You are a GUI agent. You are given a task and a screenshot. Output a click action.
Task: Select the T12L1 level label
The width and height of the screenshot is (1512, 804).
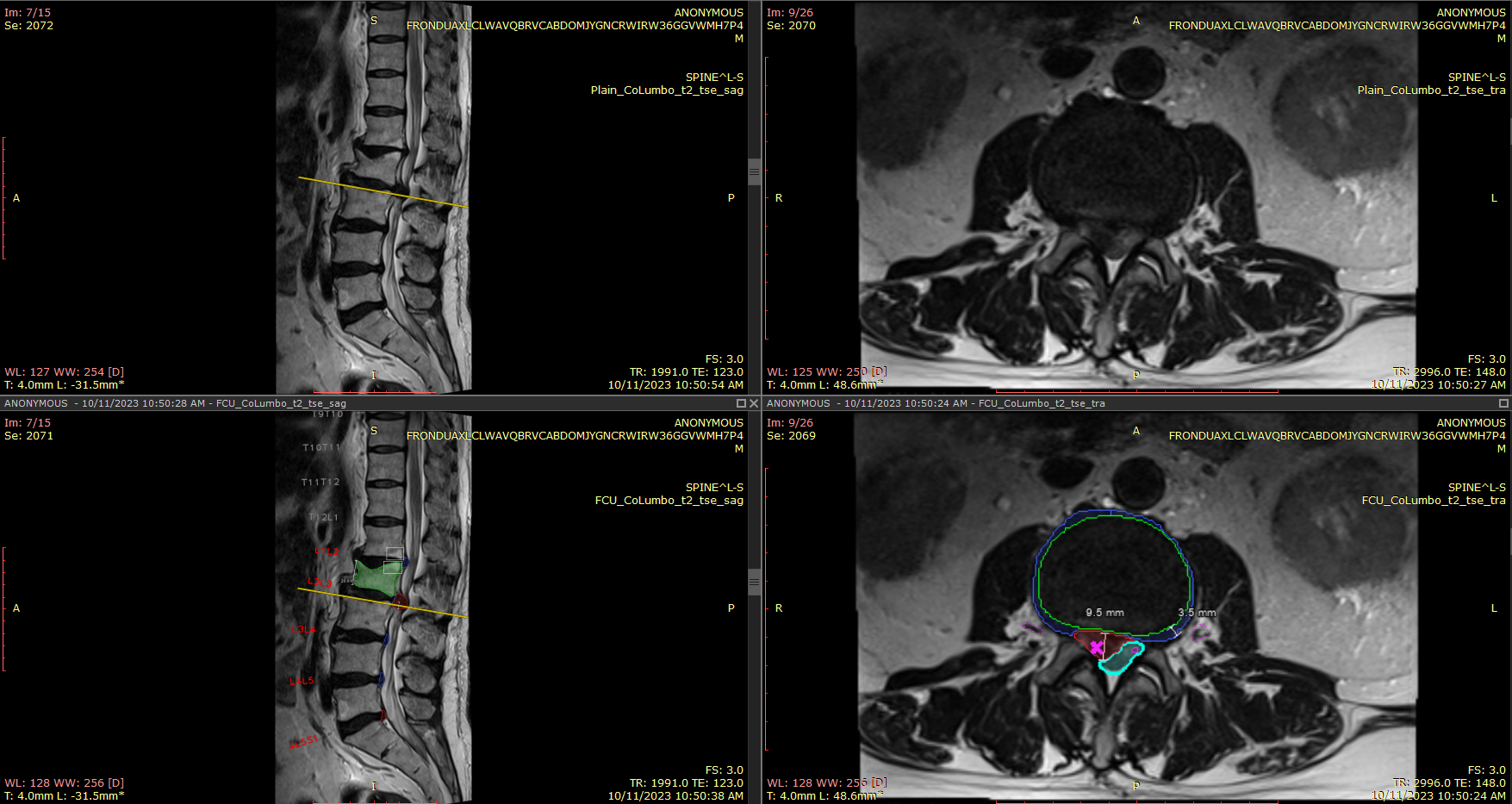[x=324, y=517]
